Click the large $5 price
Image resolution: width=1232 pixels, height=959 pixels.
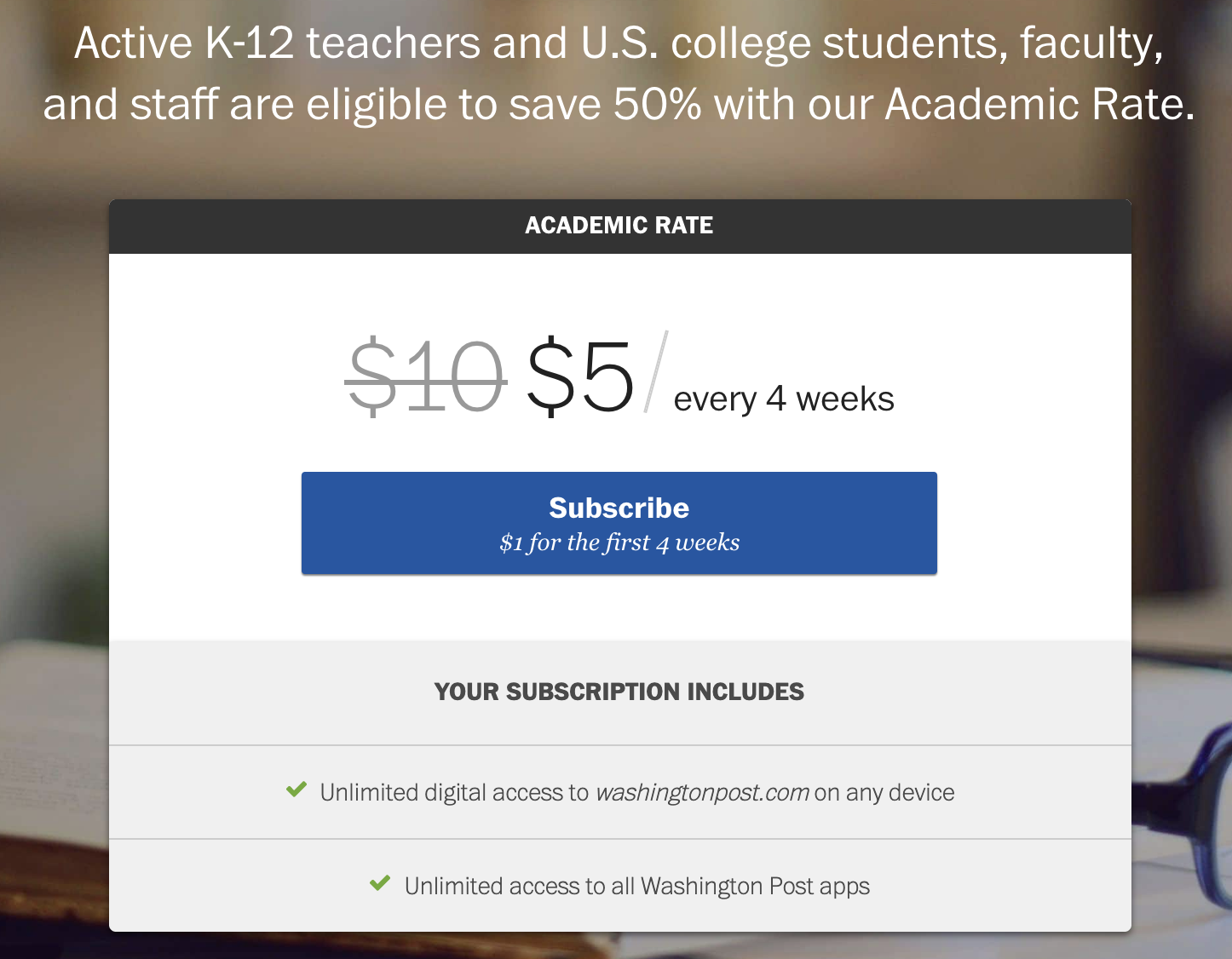[580, 376]
